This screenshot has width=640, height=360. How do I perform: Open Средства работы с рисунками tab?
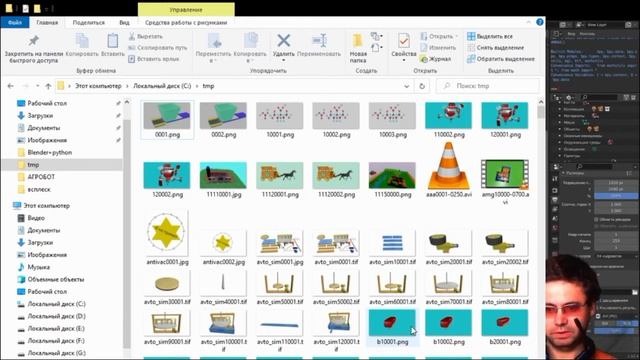(186, 22)
